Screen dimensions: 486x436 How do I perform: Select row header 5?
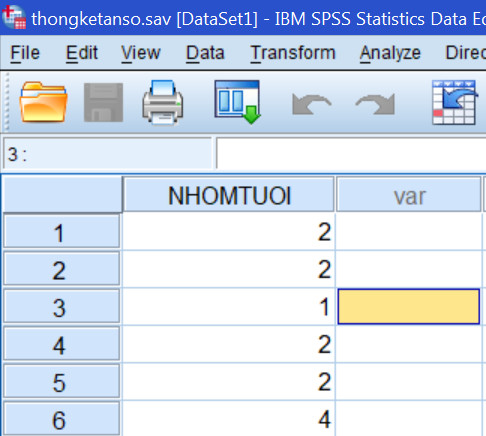61,381
